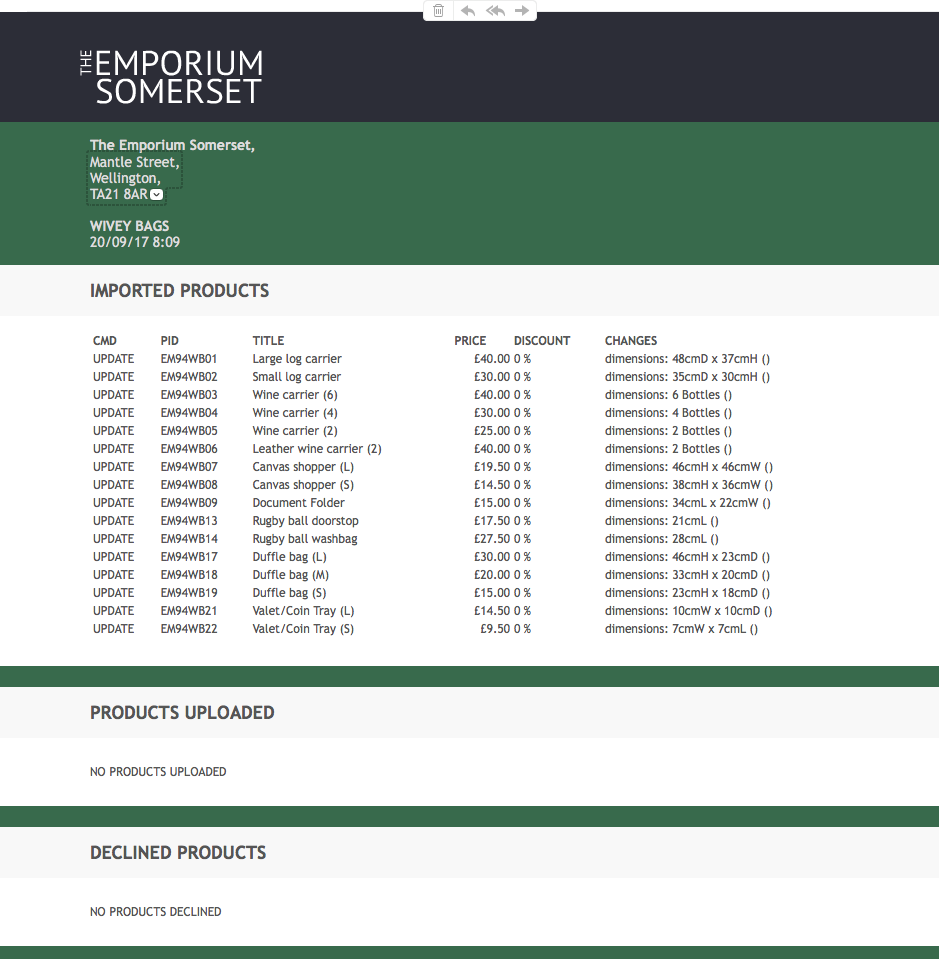The image size is (939, 959).
Task: Click the title 'Leather wine carrier (2)'
Action: (317, 449)
